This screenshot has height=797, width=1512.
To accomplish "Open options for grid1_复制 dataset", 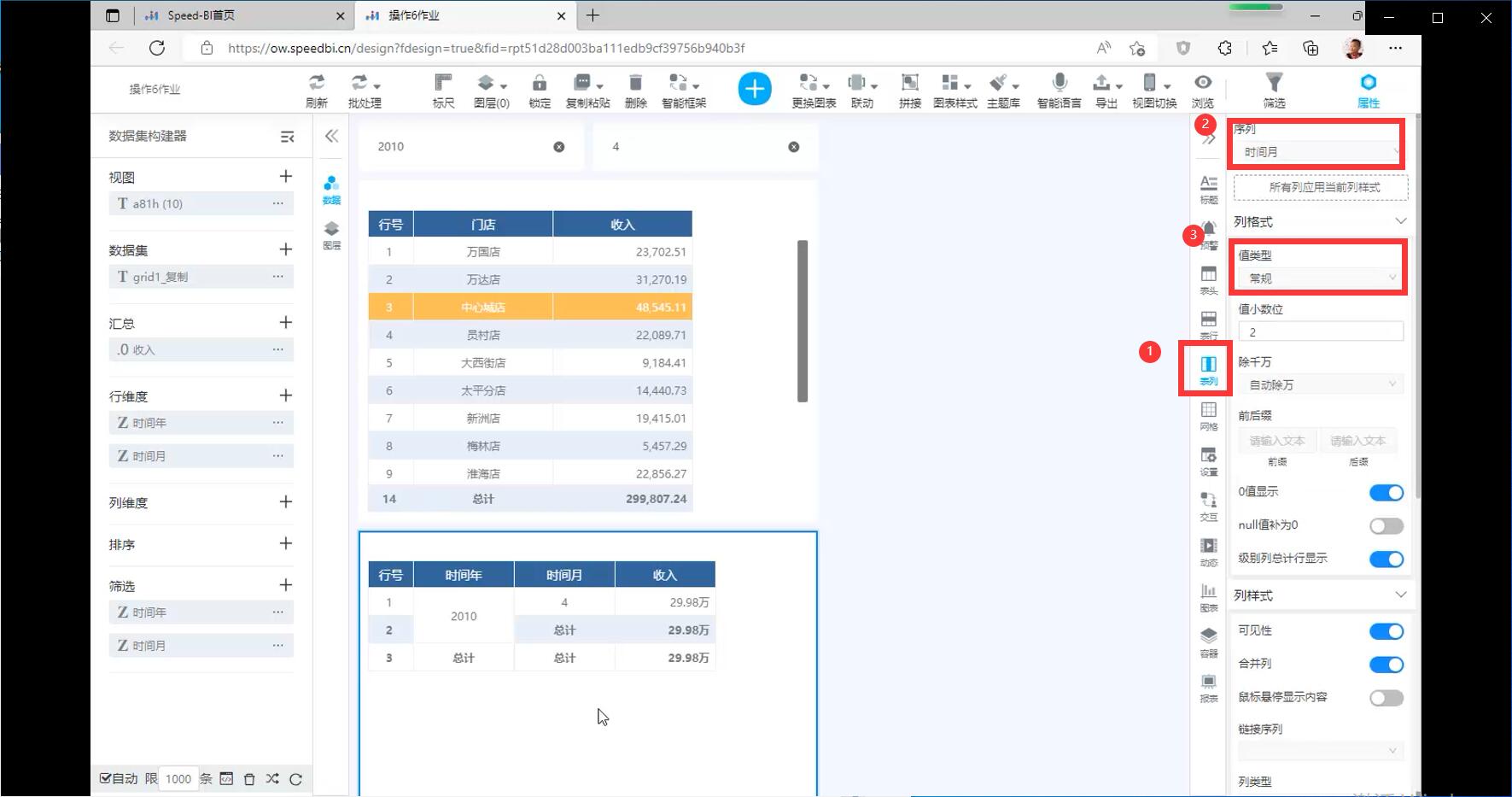I will (277, 277).
